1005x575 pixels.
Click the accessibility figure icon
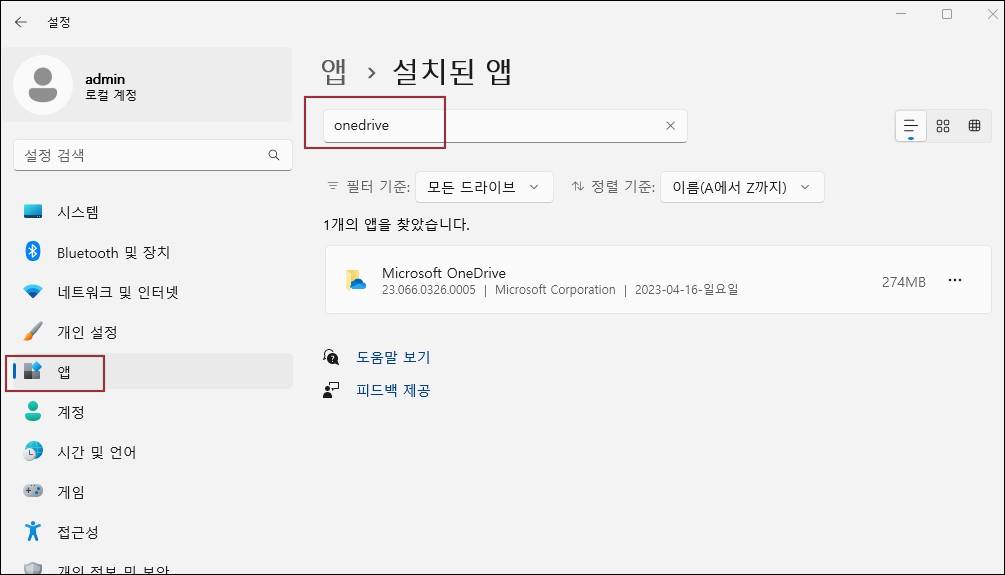point(33,531)
